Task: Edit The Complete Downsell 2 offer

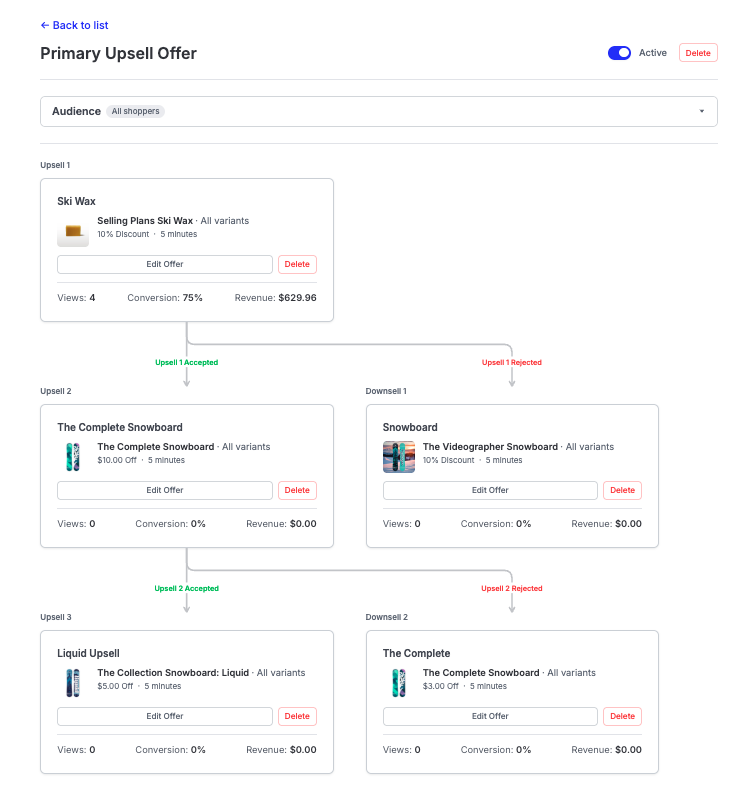Action: tap(490, 716)
